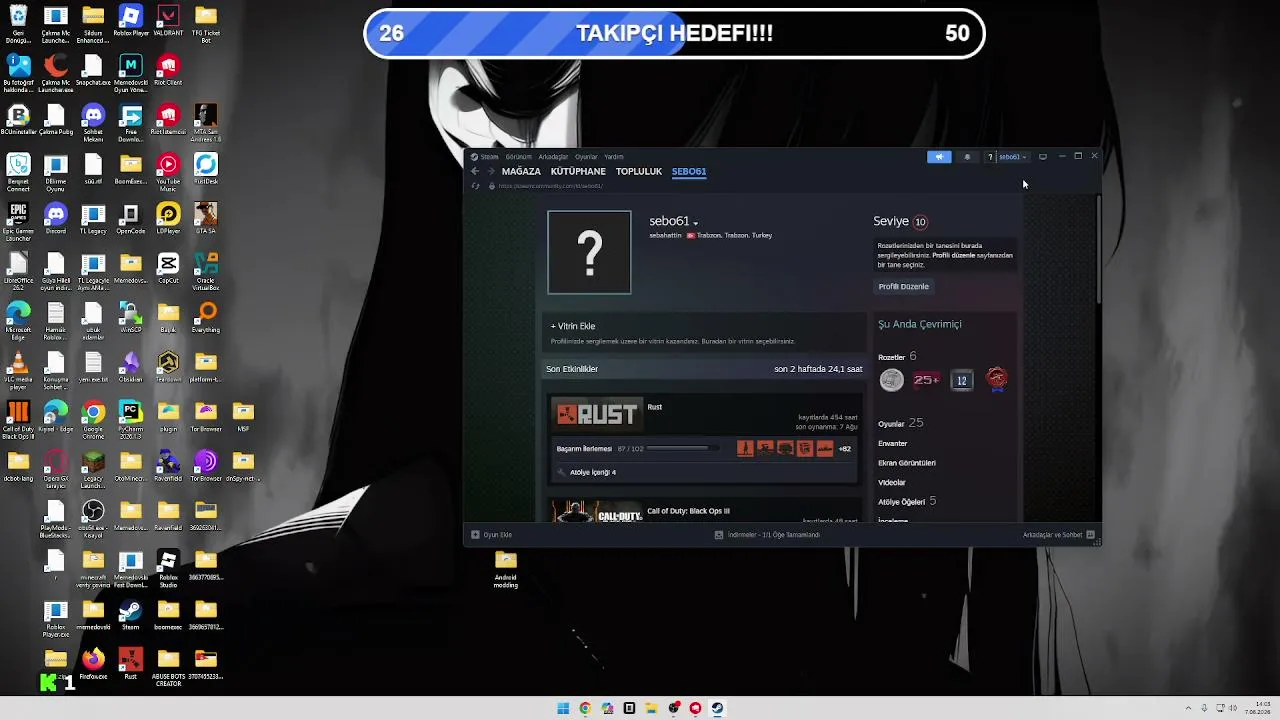Image resolution: width=1280 pixels, height=720 pixels.
Task: Open the Envanter link
Action: point(892,443)
